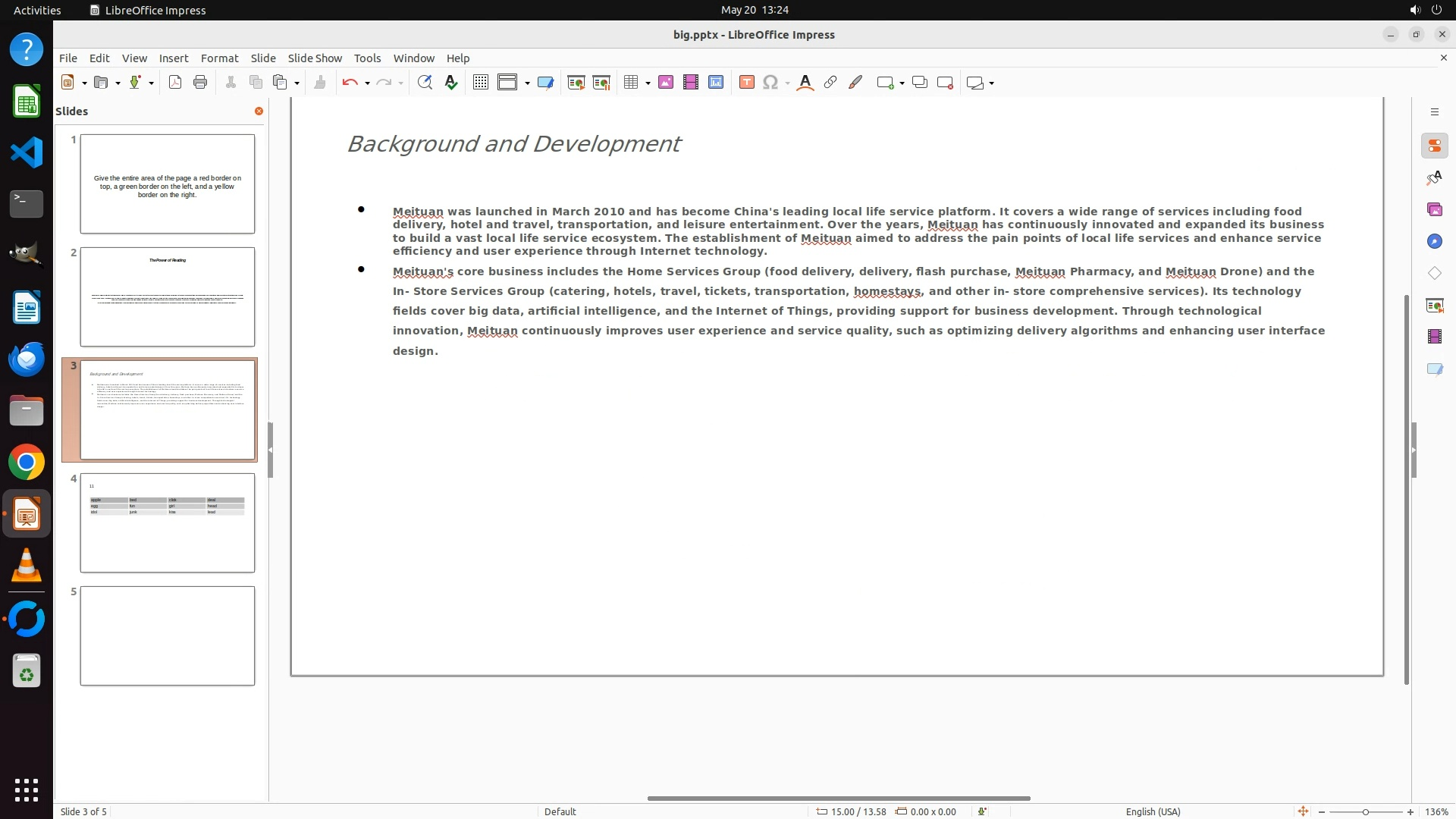1456x819 pixels.
Task: Collapse the sidebar using its handle
Action: pyautogui.click(x=1414, y=450)
